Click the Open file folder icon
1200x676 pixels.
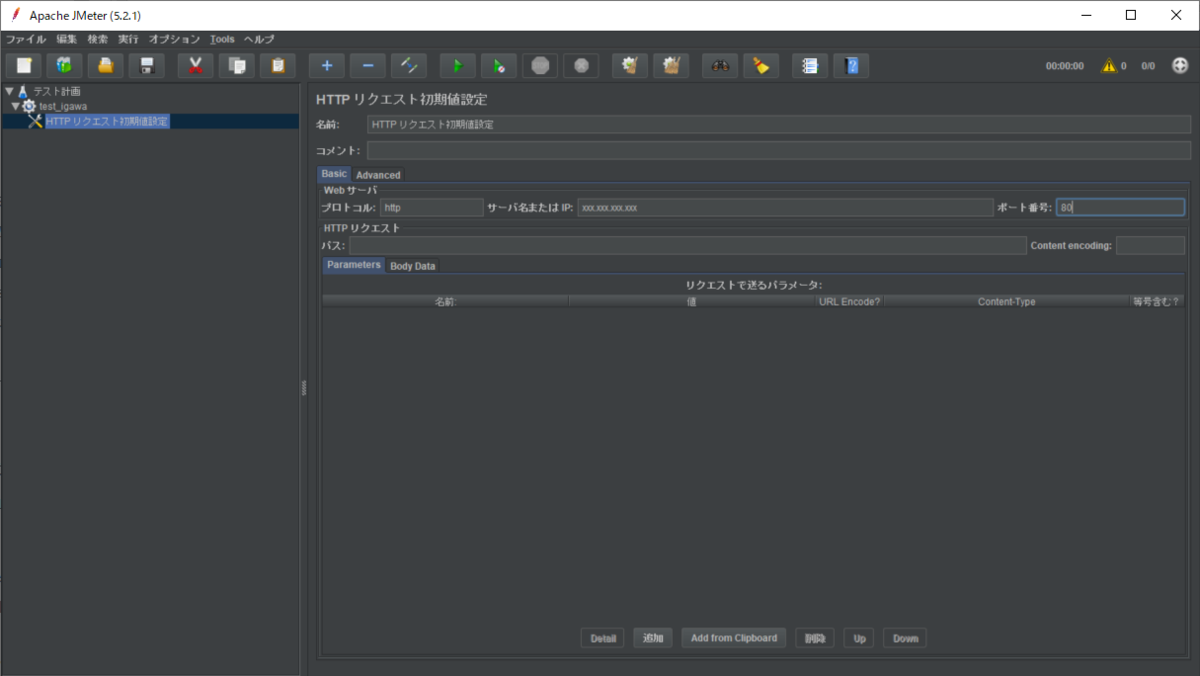click(x=105, y=66)
